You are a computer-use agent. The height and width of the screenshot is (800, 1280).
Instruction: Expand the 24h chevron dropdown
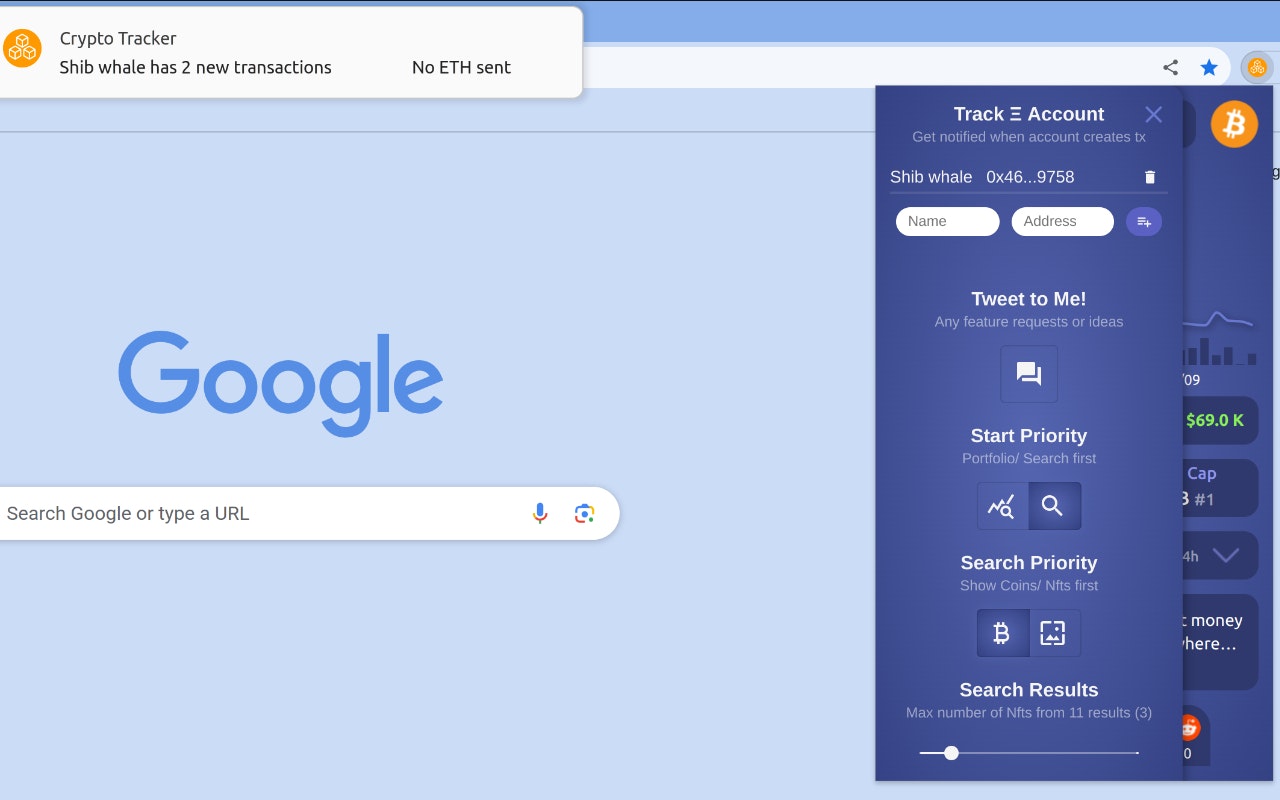(1225, 555)
